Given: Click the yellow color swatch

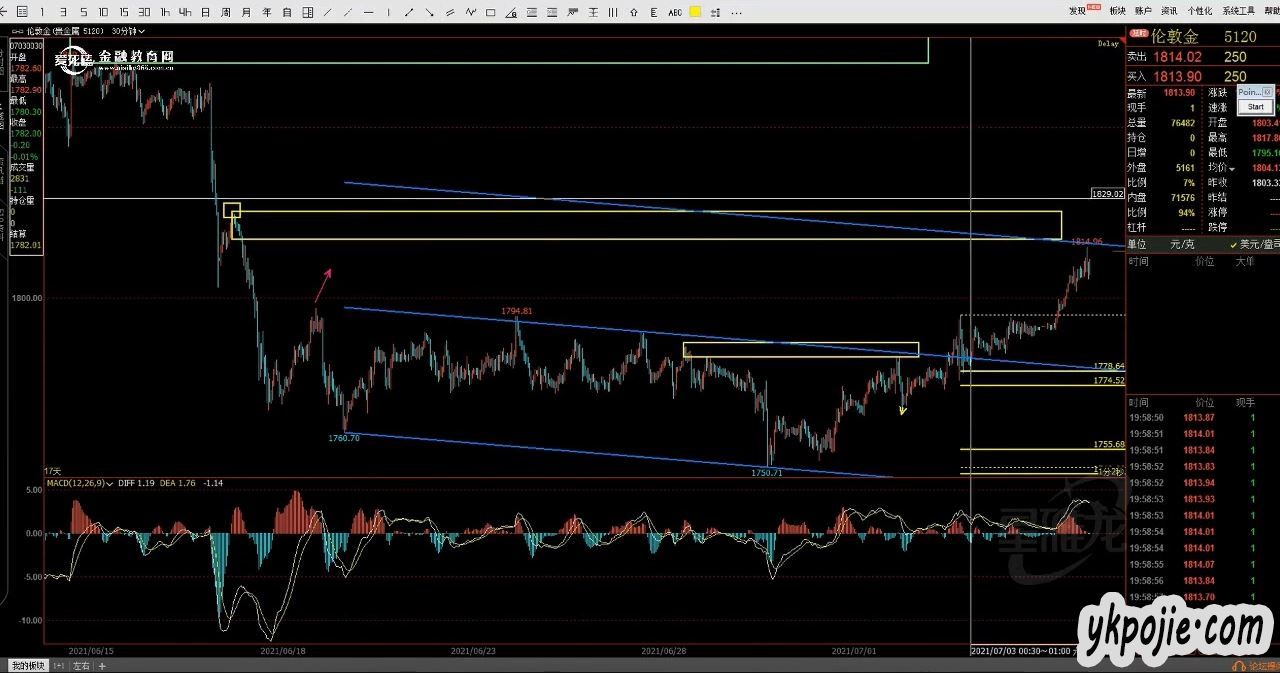Looking at the screenshot, I should [694, 12].
